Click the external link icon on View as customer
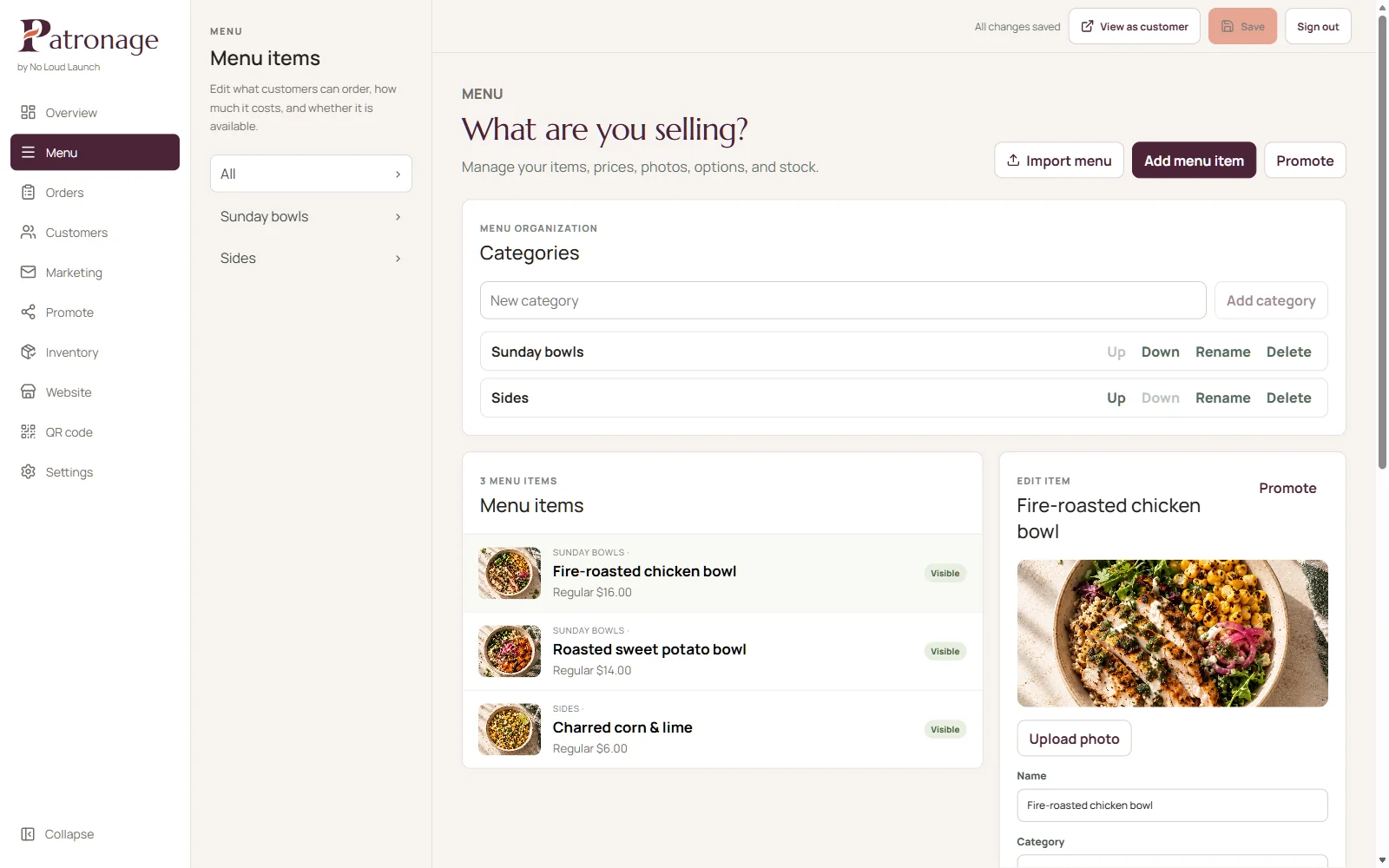 point(1087,26)
